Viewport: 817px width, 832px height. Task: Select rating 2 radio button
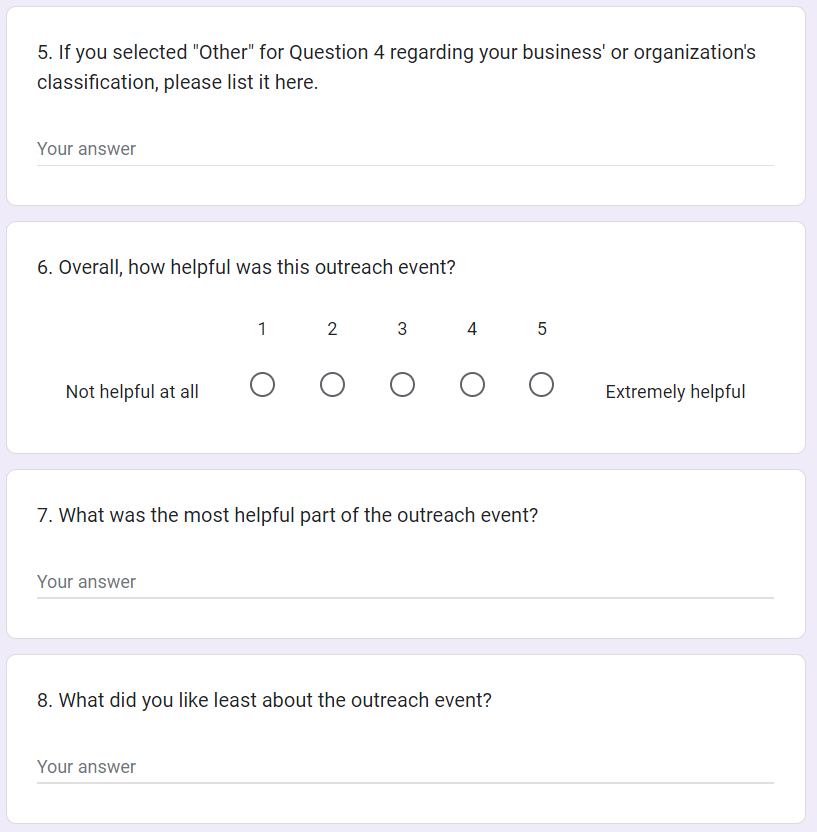click(x=332, y=385)
